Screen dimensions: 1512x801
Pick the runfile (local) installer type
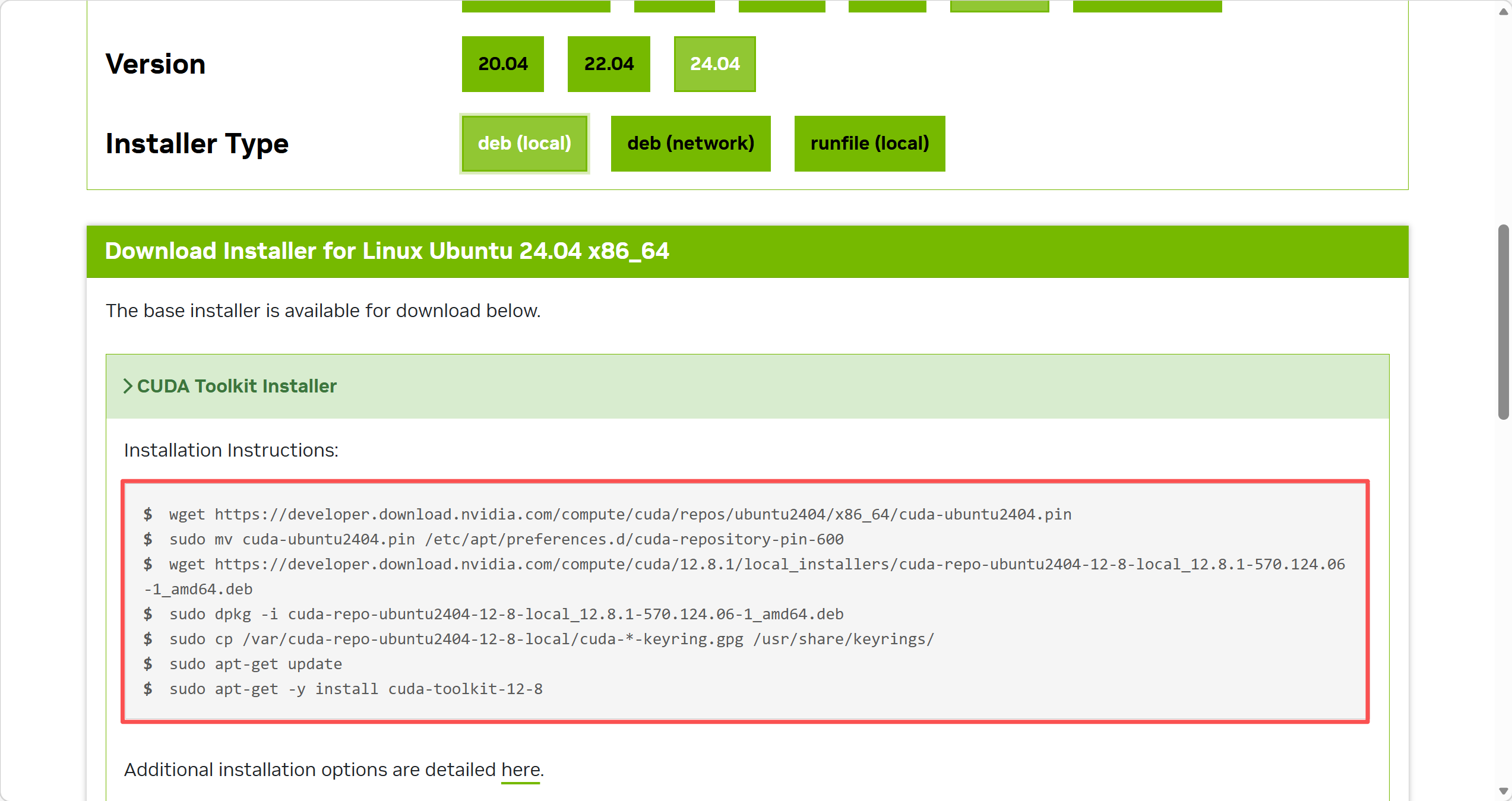(869, 144)
